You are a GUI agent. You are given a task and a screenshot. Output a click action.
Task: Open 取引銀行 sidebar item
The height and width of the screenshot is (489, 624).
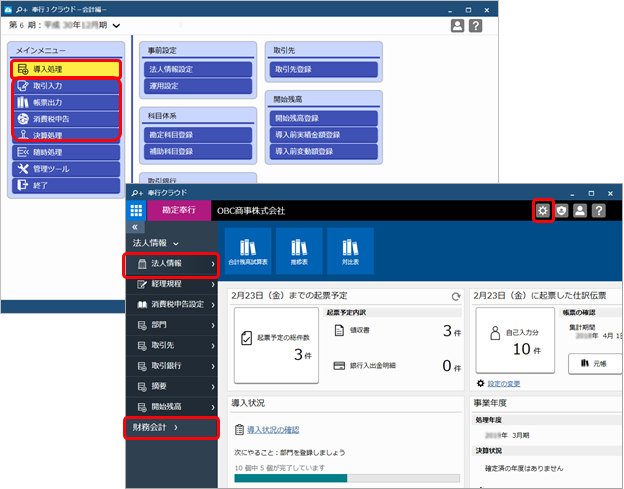click(x=172, y=366)
